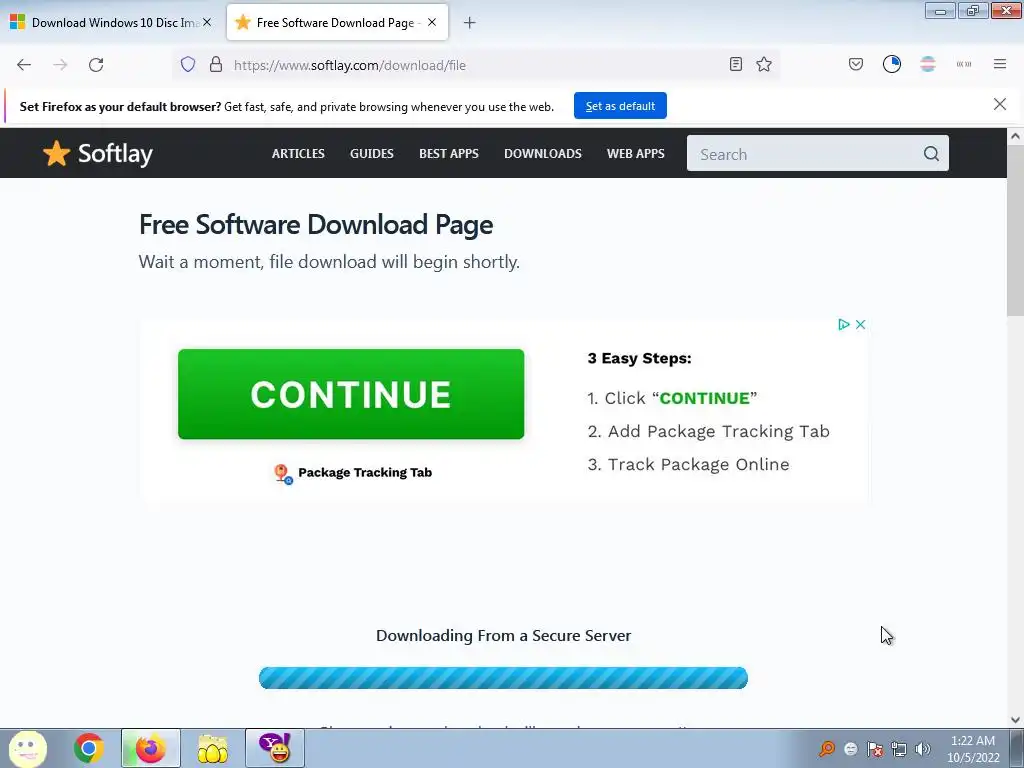Screen dimensions: 1024x768
Task: Toggle reader view in address bar
Action: pyautogui.click(x=736, y=64)
